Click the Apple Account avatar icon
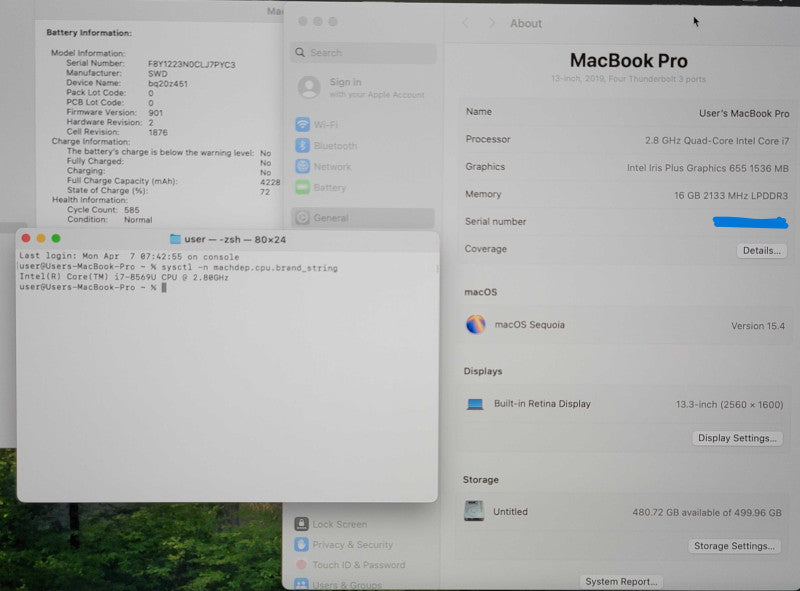This screenshot has width=800, height=591. point(309,87)
